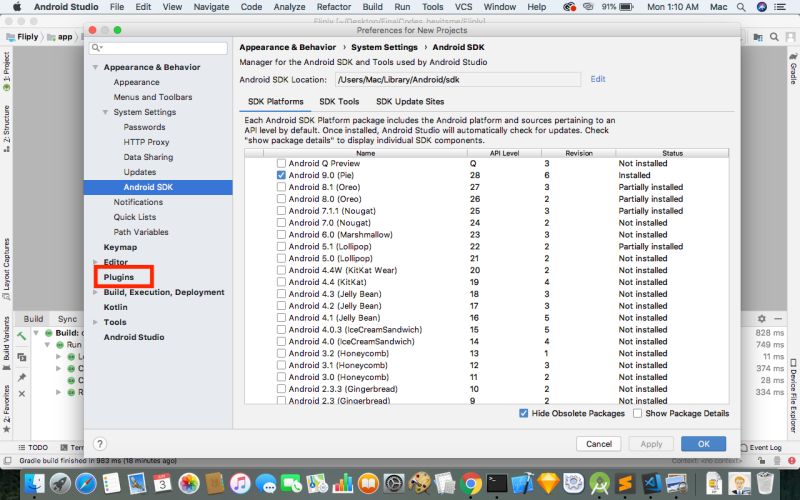800x500 pixels.
Task: Open Sketch from the dock
Action: click(x=548, y=483)
